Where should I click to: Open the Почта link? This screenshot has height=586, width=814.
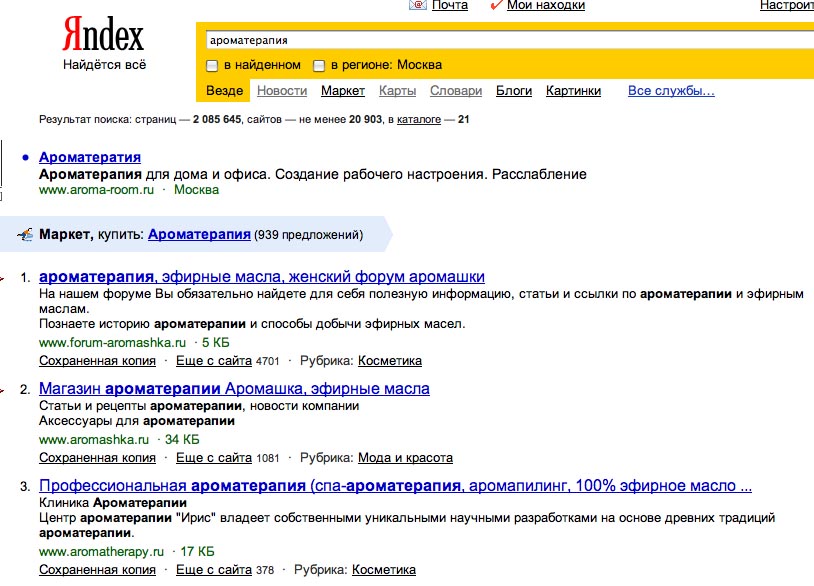450,5
